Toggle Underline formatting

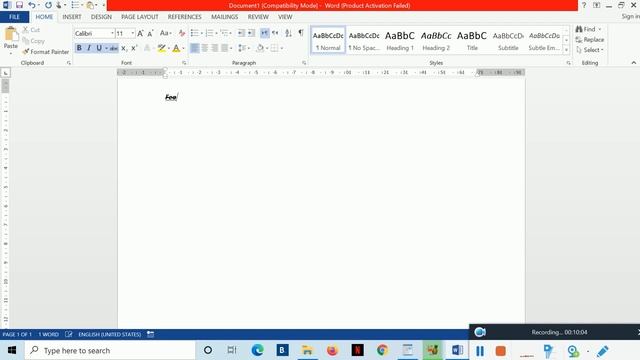coord(99,48)
